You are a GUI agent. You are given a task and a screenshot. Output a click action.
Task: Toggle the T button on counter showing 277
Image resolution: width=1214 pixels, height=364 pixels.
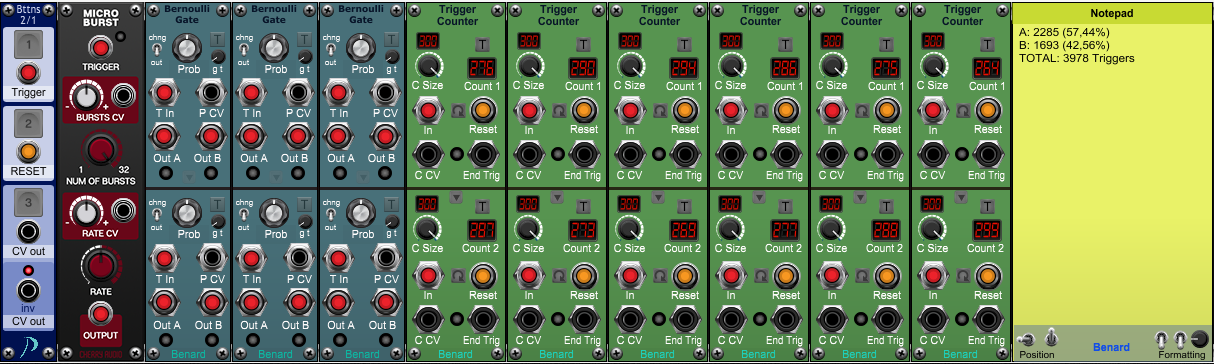[x=785, y=207]
